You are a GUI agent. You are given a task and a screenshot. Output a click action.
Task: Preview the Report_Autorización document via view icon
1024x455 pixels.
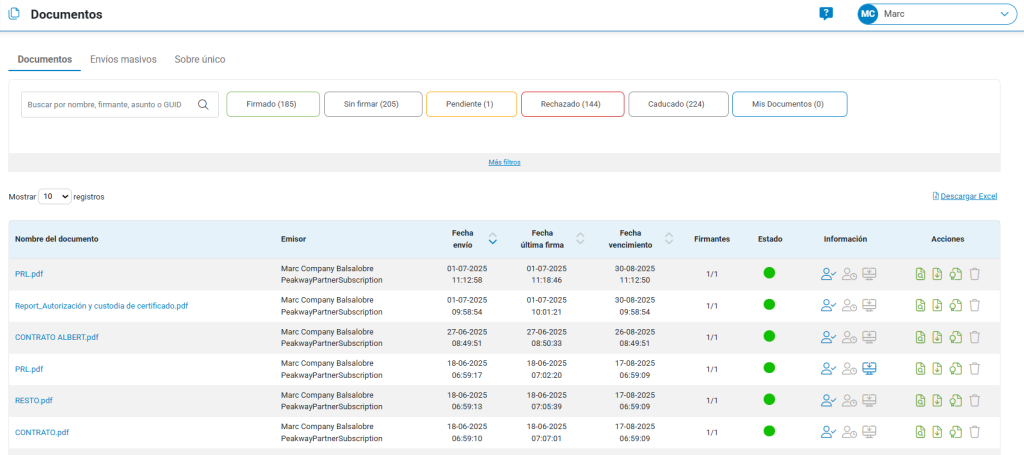pos(921,306)
